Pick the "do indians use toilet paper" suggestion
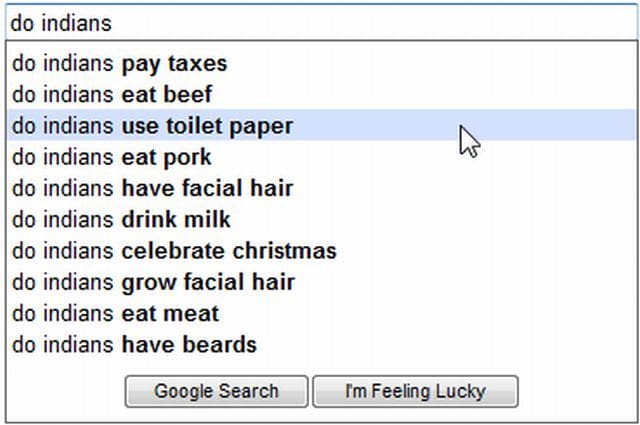The width and height of the screenshot is (640, 425). point(152,126)
